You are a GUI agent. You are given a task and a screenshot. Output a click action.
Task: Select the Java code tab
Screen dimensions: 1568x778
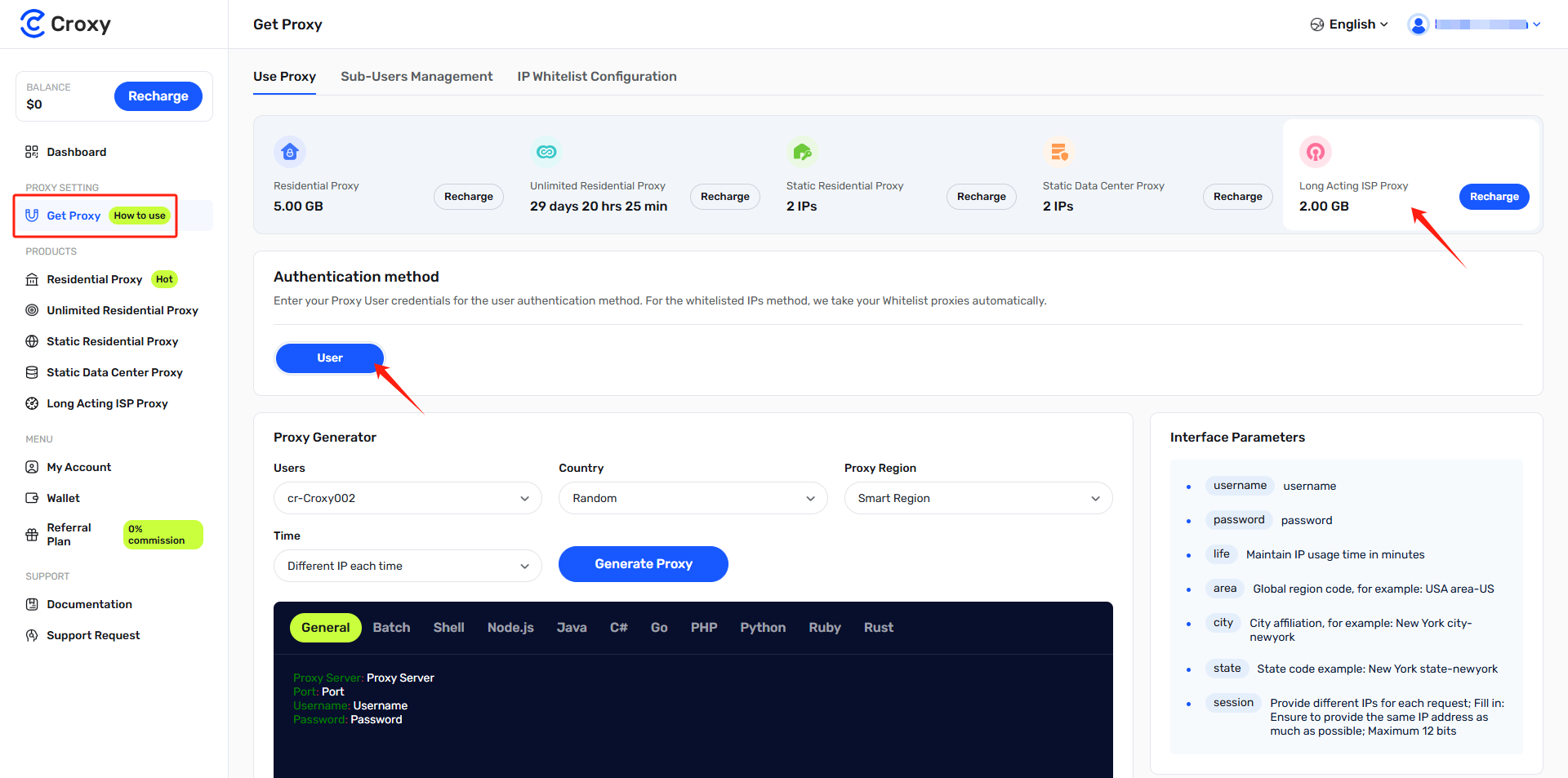[x=572, y=628]
